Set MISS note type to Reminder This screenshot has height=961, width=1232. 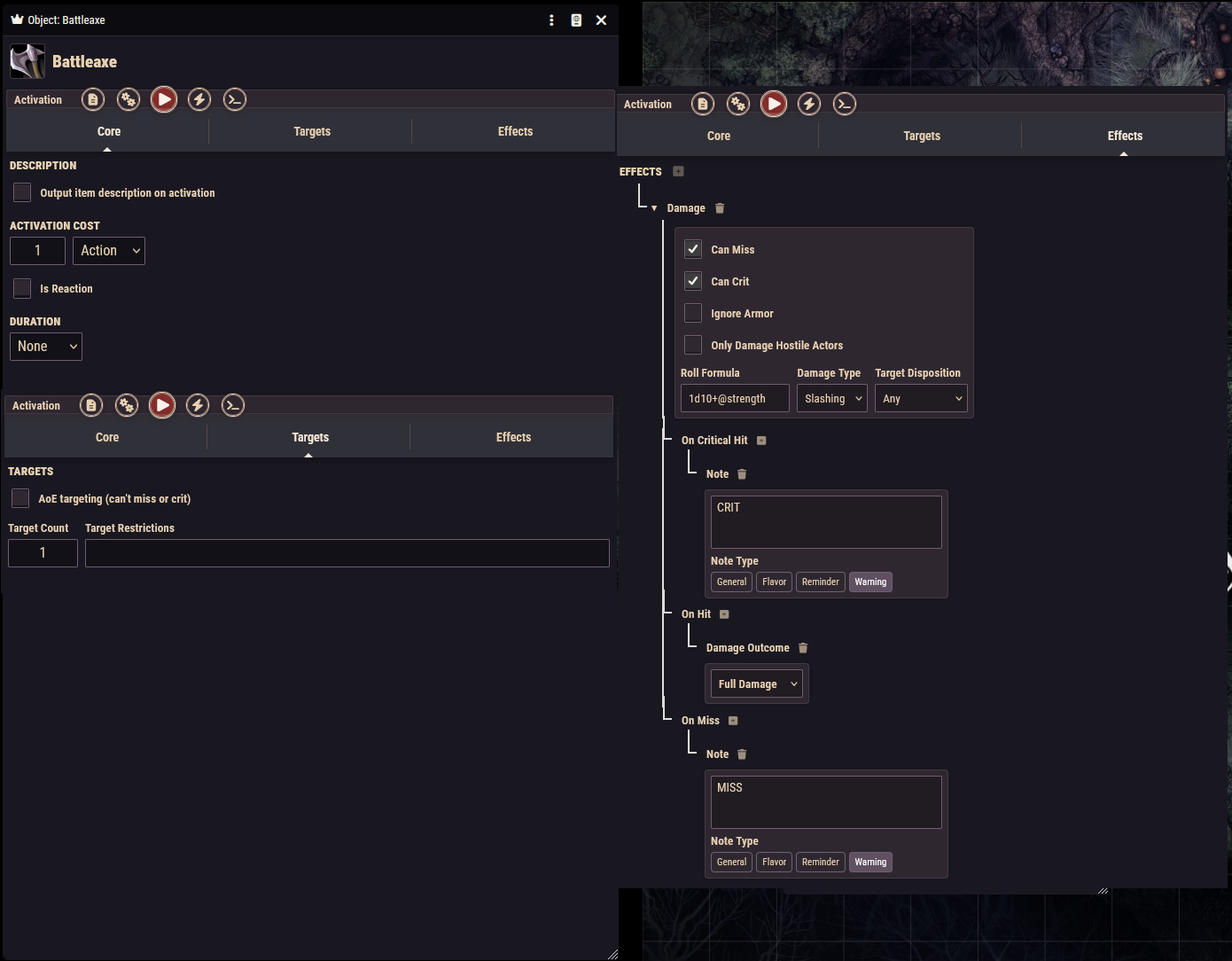pyautogui.click(x=820, y=862)
